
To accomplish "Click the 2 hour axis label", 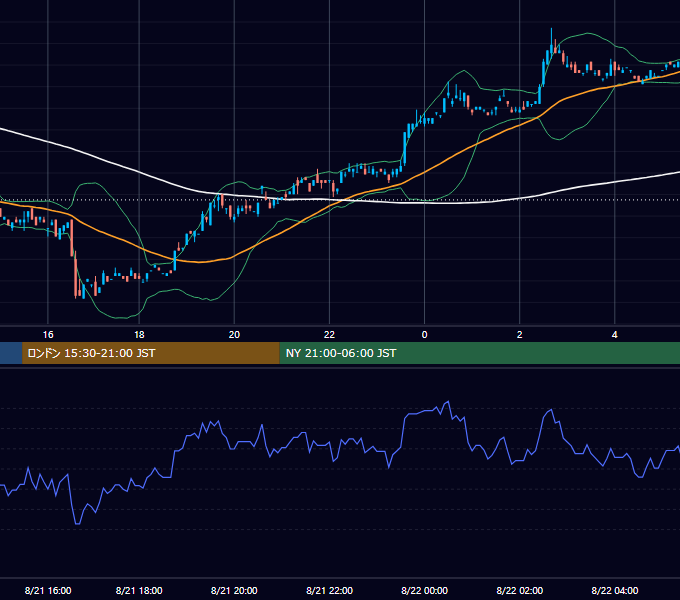I will [520, 335].
